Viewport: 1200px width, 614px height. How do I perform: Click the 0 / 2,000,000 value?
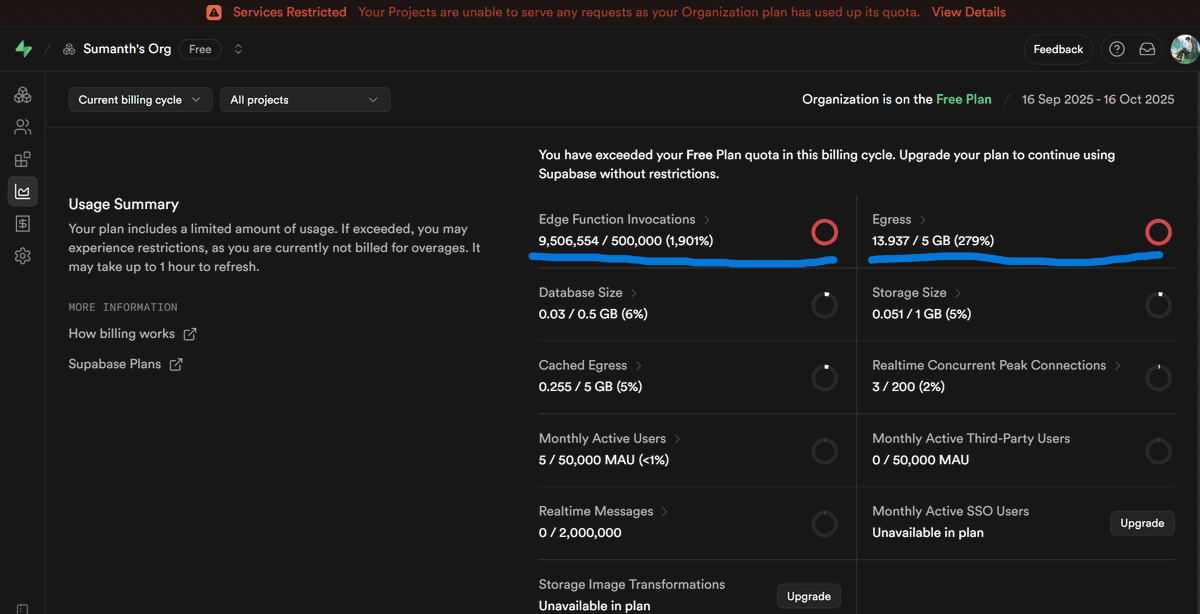tap(580, 533)
